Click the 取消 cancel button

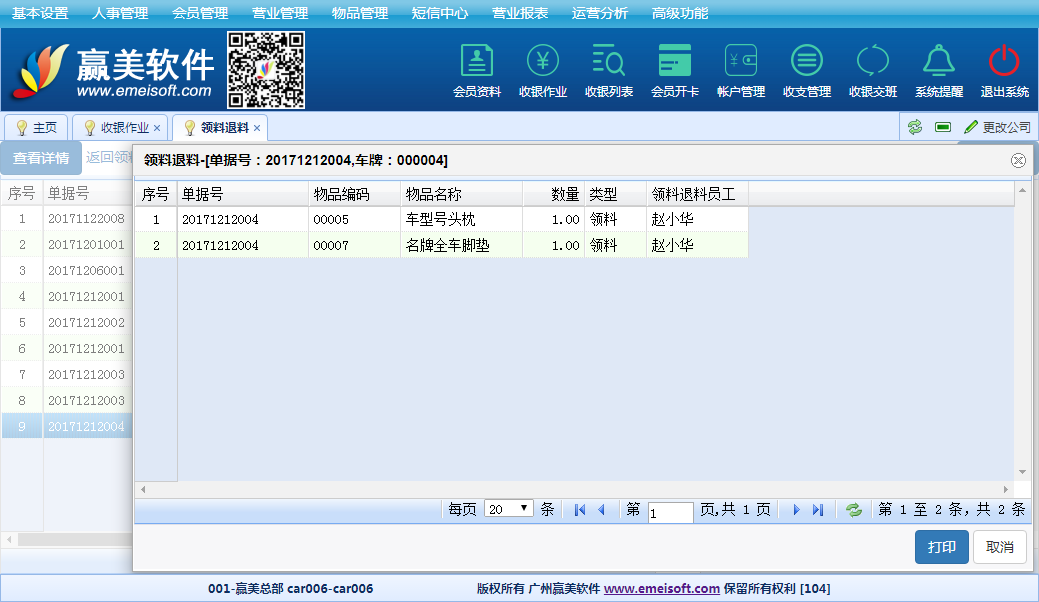tap(999, 547)
